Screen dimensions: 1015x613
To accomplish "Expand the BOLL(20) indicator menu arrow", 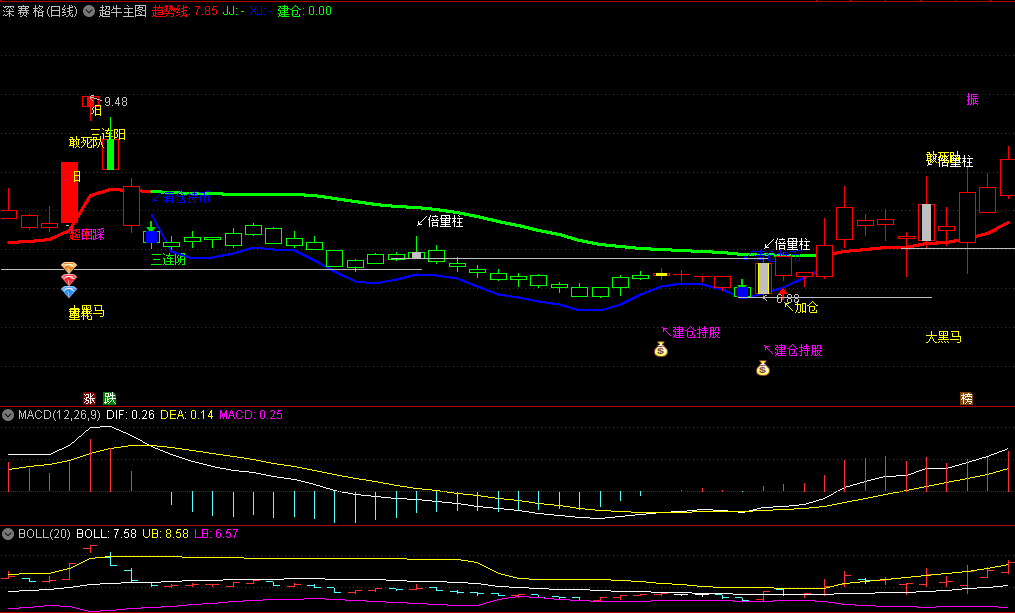I will 8,534.
